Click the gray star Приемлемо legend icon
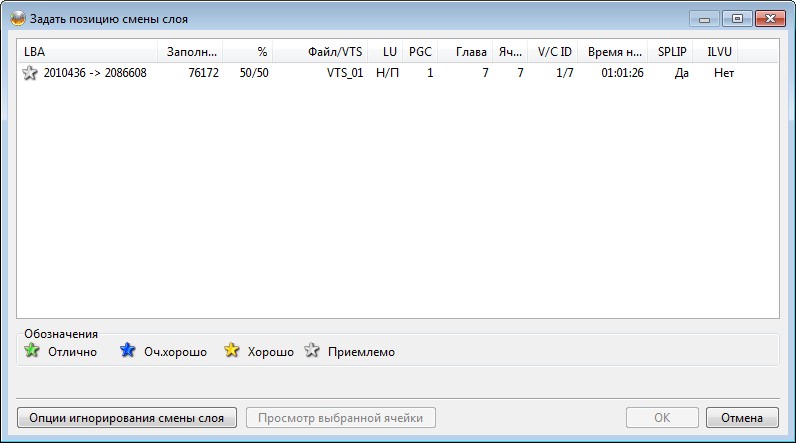 click(312, 350)
